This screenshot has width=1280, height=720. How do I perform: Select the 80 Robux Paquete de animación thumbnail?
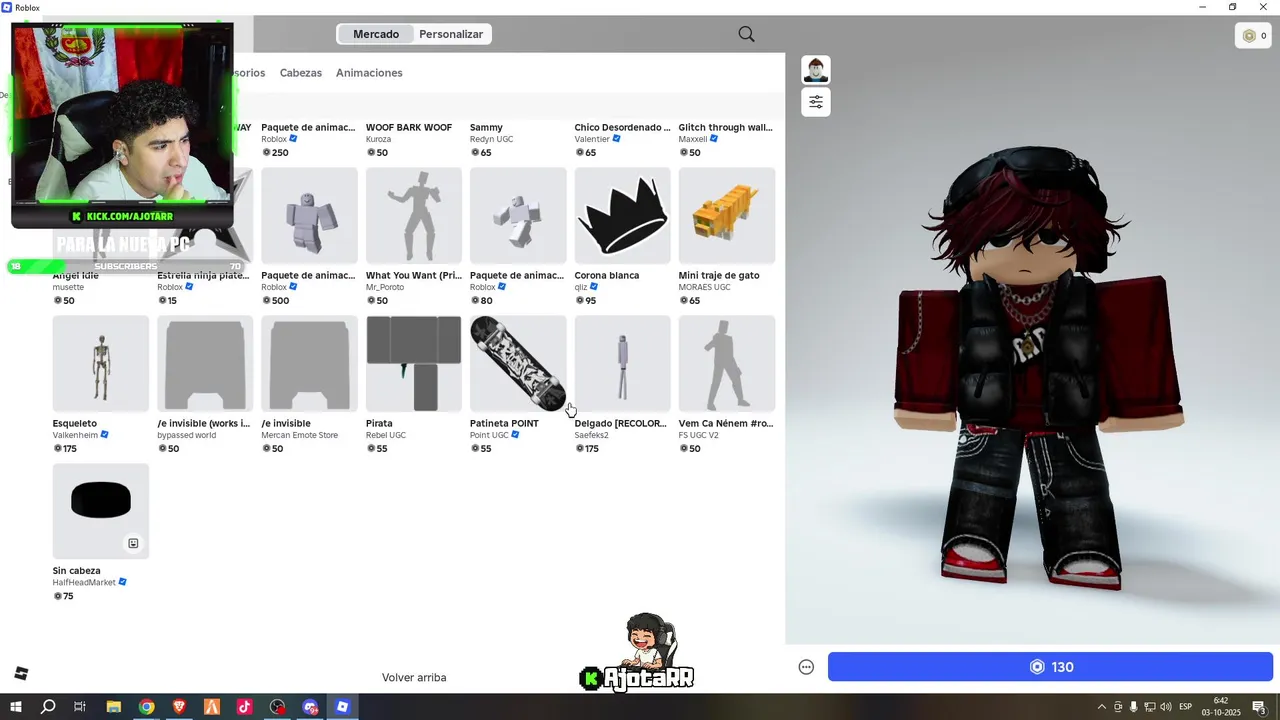[x=518, y=216]
